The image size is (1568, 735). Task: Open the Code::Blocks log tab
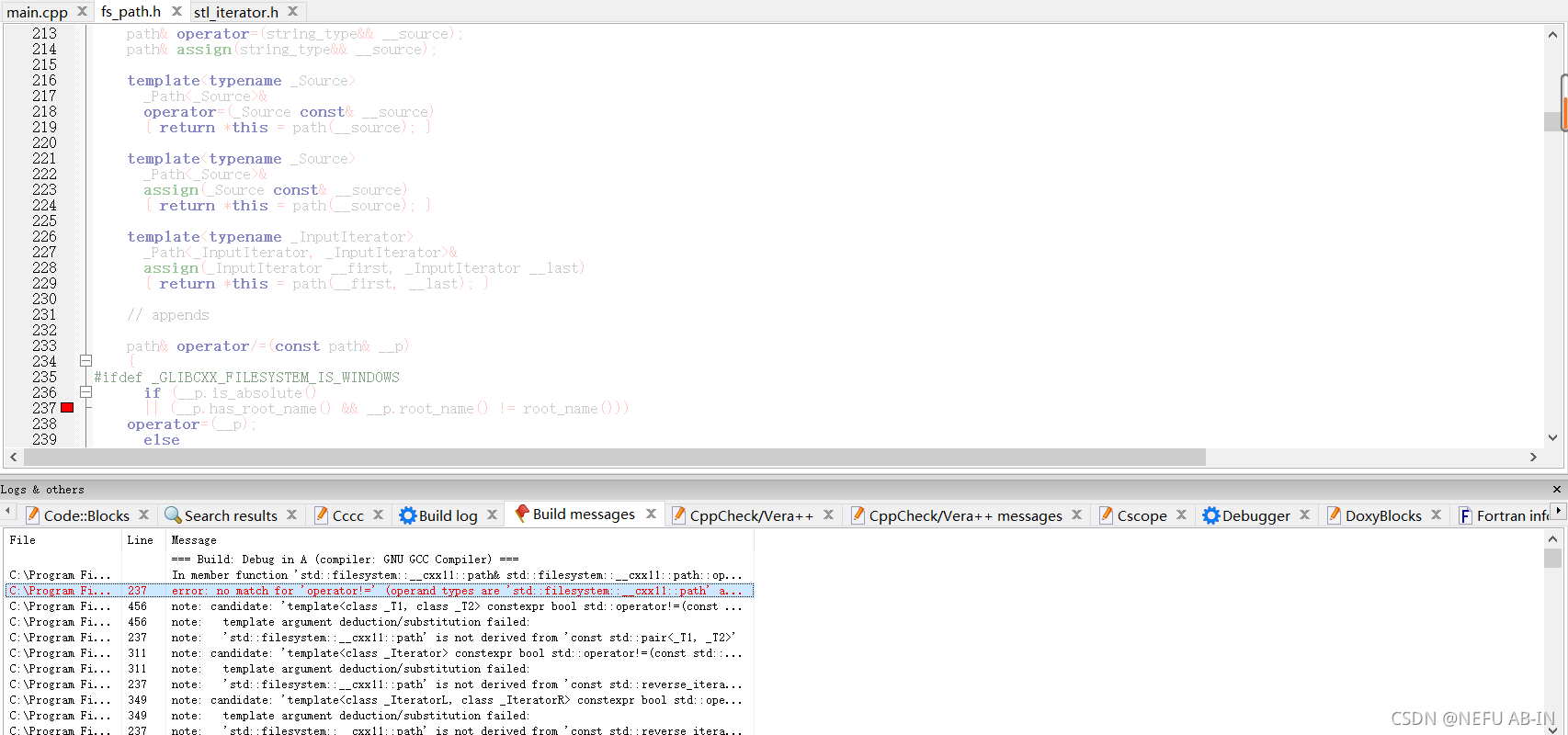coord(86,515)
